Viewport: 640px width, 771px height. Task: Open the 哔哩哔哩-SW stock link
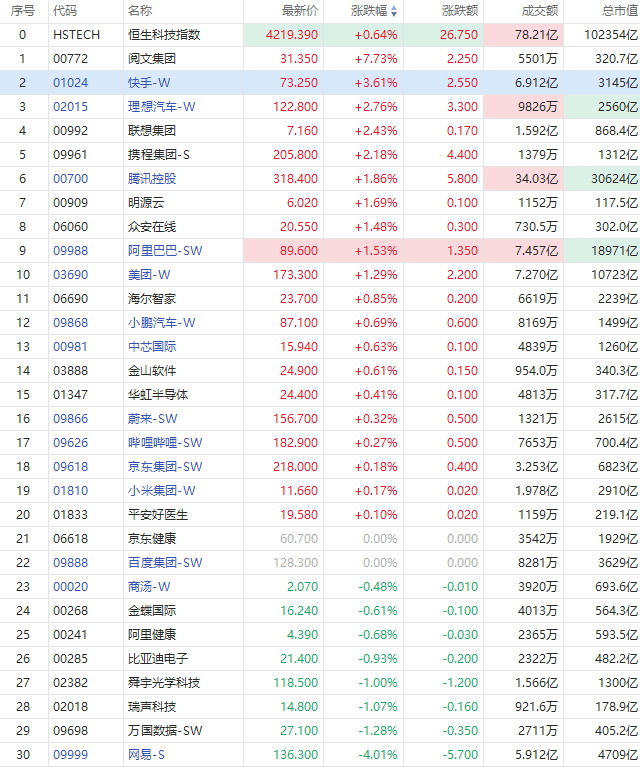pos(165,443)
